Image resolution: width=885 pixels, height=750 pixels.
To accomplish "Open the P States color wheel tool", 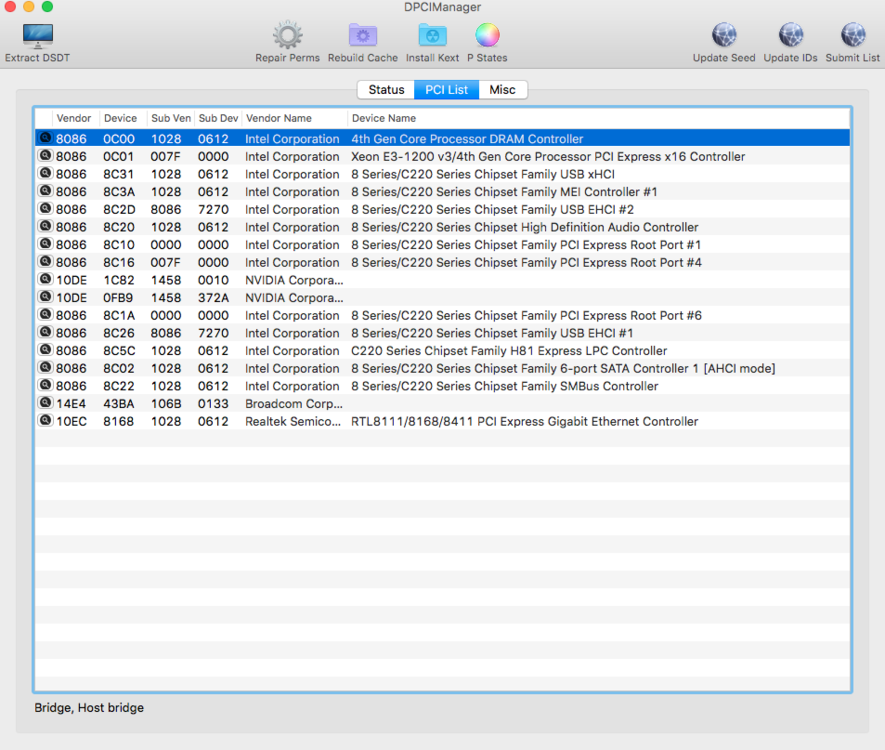I will click(x=487, y=36).
